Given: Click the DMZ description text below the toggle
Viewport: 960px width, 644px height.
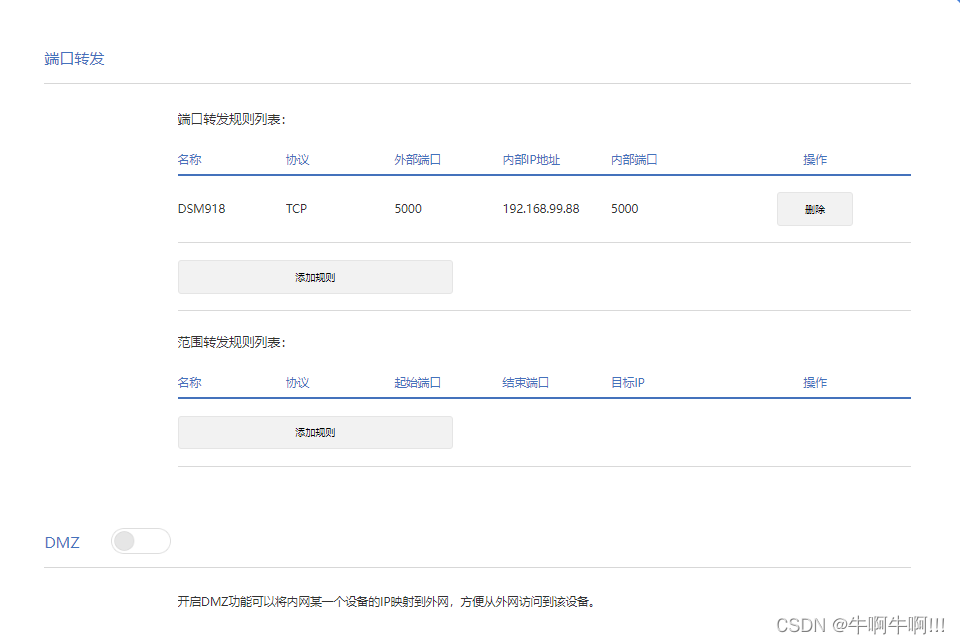Looking at the screenshot, I should tap(387, 601).
